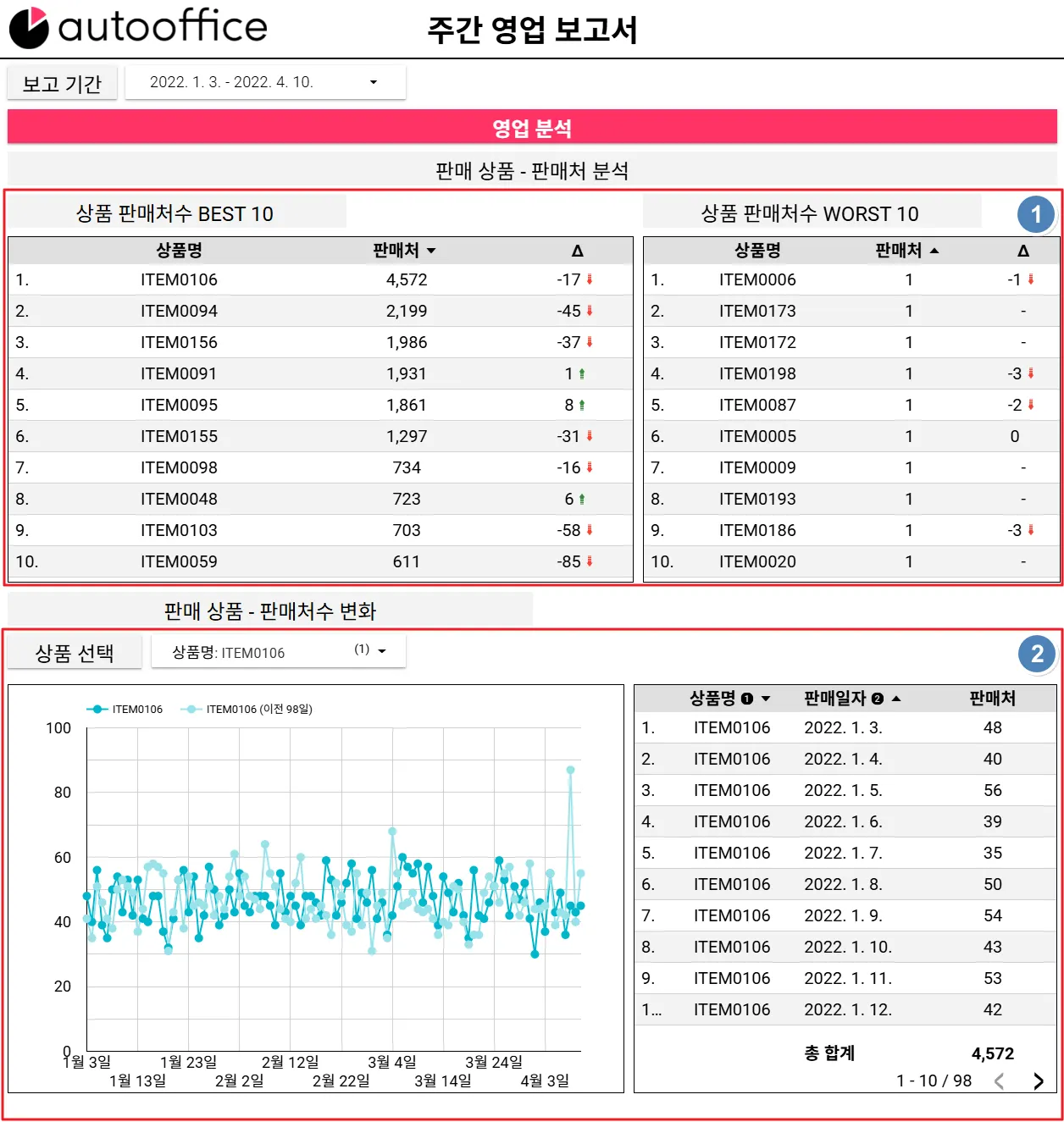Sort detail table by 판매일자 column header
This screenshot has height=1122, width=1064.
pyautogui.click(x=852, y=699)
